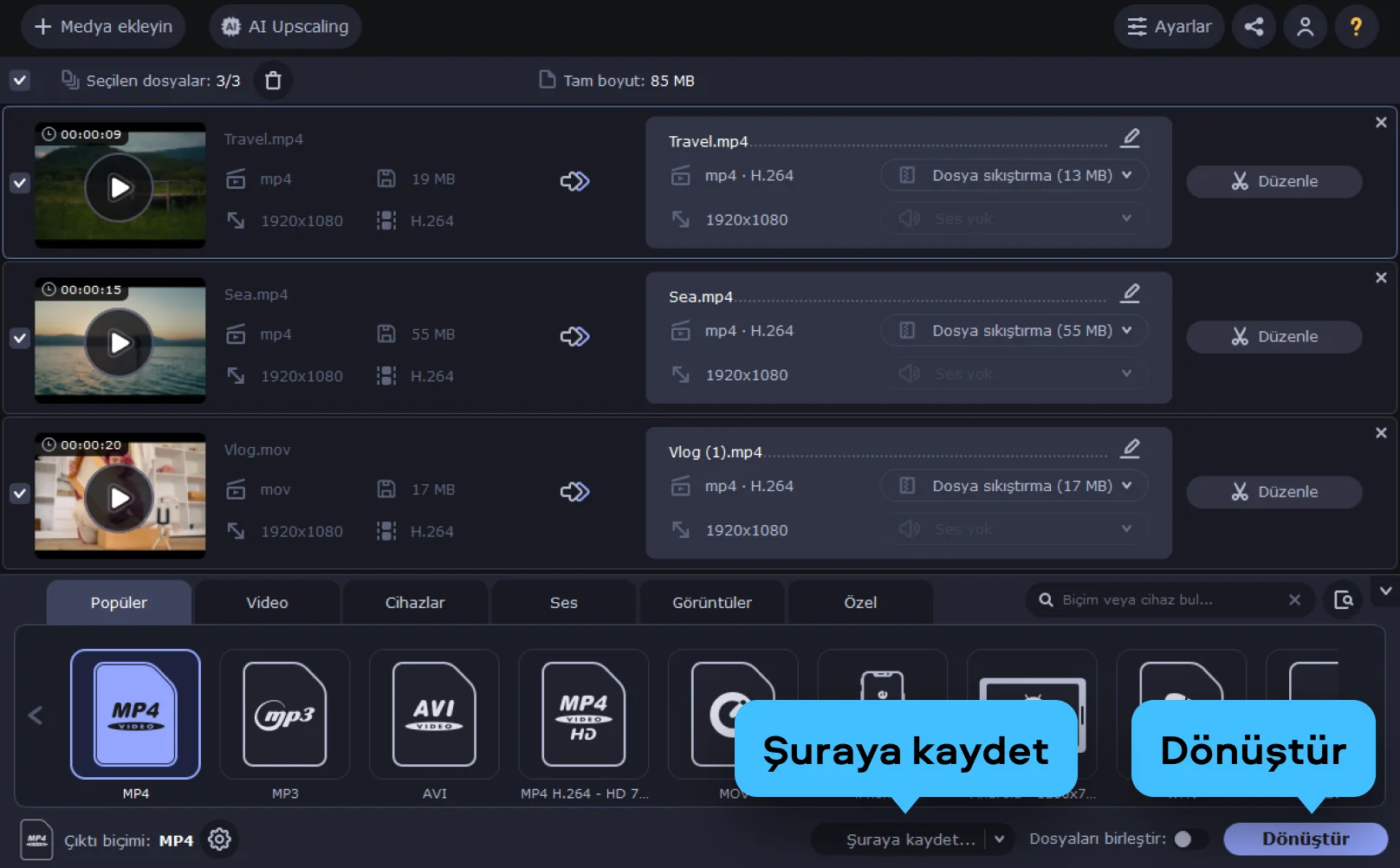Select MP4 H.264 HD format icon

tap(584, 715)
